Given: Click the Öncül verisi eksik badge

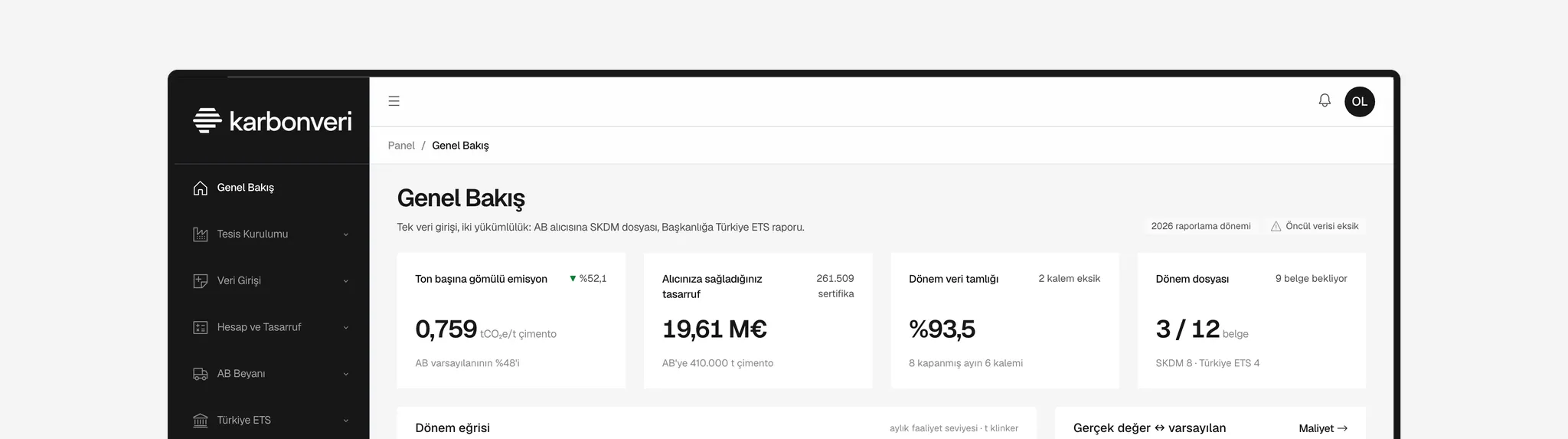Looking at the screenshot, I should (1315, 227).
